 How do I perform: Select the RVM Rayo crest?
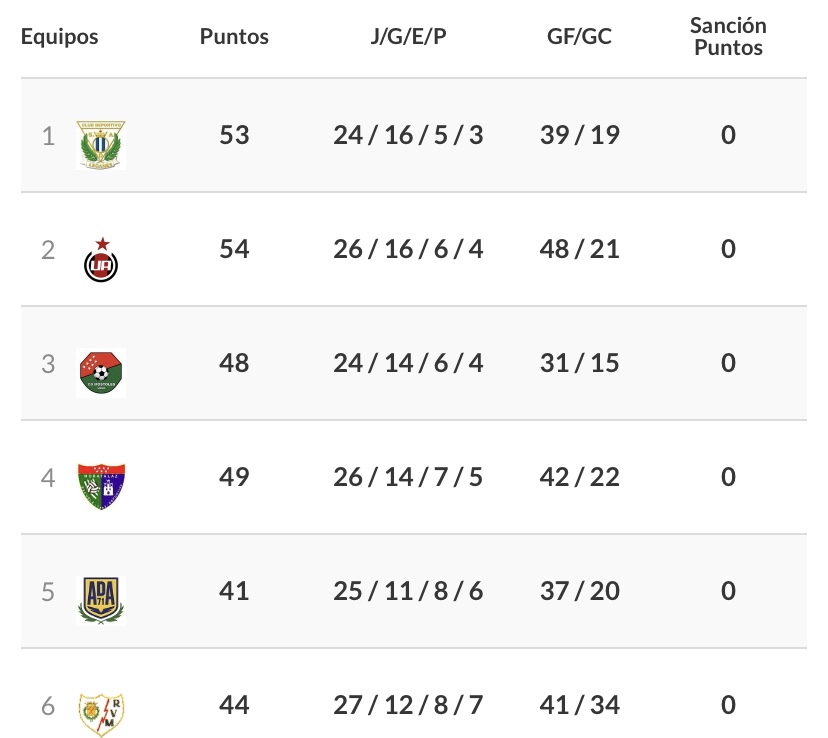101,712
